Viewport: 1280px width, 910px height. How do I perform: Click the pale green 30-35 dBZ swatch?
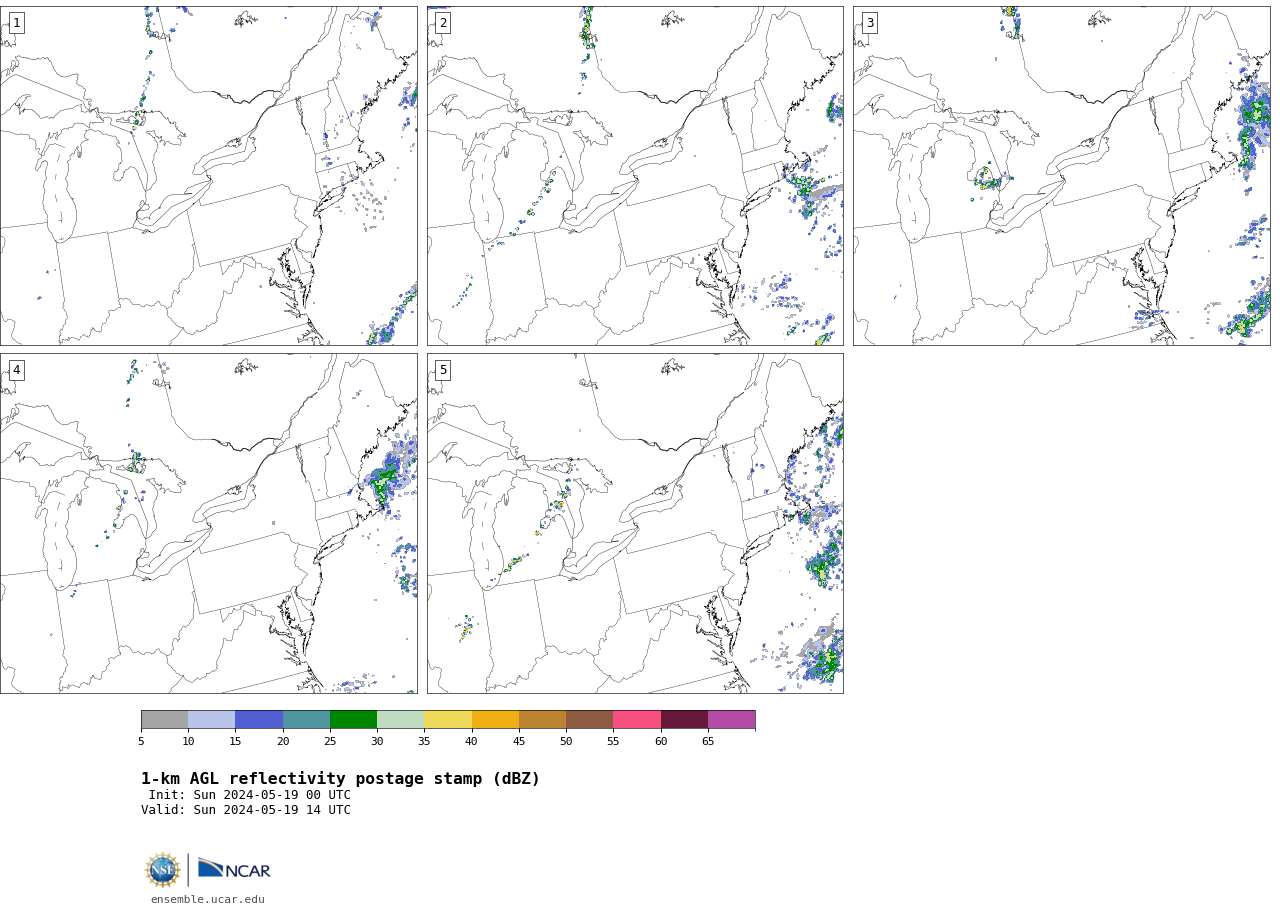click(x=400, y=720)
